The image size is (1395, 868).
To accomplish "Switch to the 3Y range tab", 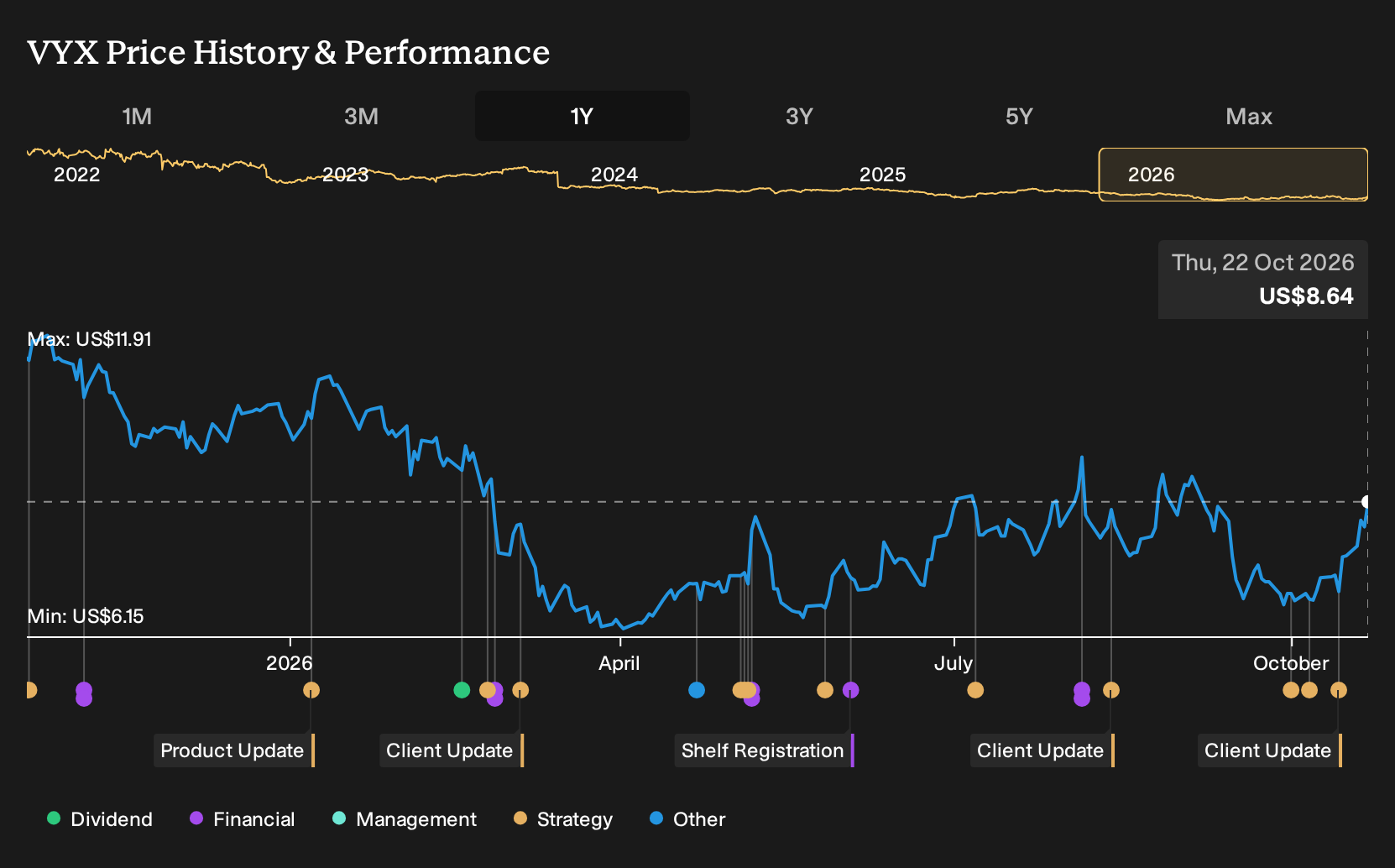I will tap(799, 116).
